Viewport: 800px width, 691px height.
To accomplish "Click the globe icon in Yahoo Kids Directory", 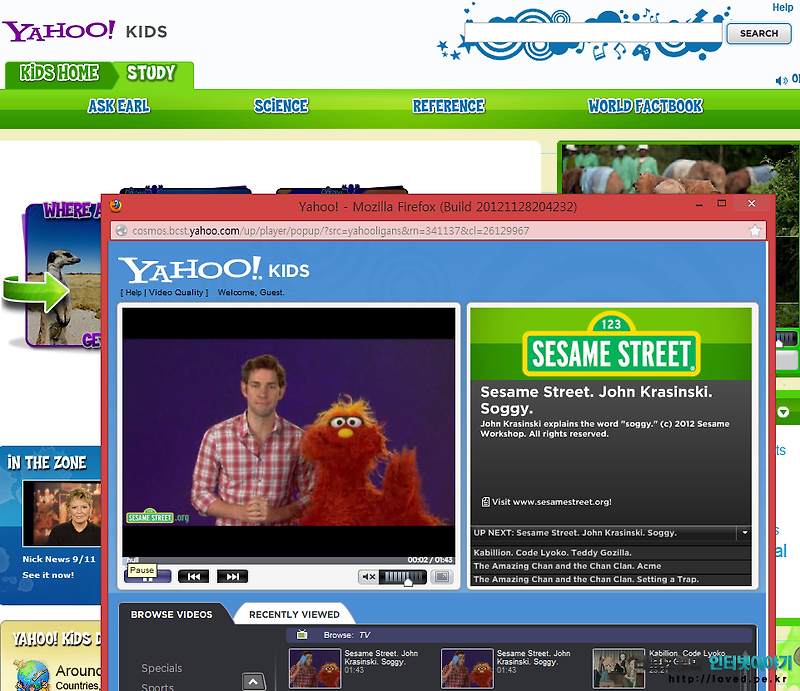I will [32, 675].
